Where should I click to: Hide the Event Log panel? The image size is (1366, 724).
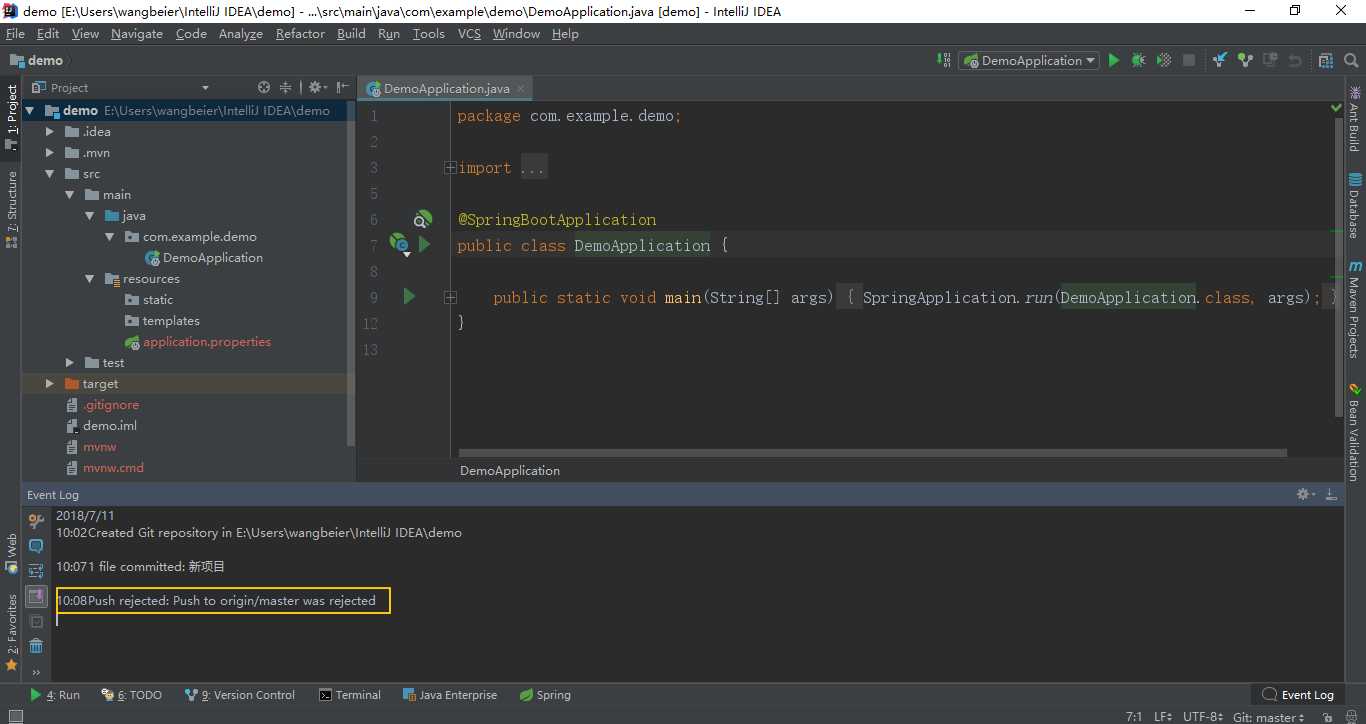click(1332, 495)
